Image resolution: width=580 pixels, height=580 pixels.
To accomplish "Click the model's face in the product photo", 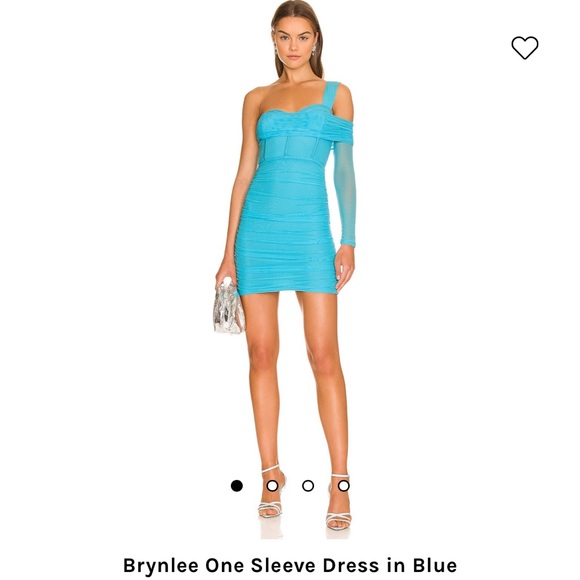I will pyautogui.click(x=295, y=43).
